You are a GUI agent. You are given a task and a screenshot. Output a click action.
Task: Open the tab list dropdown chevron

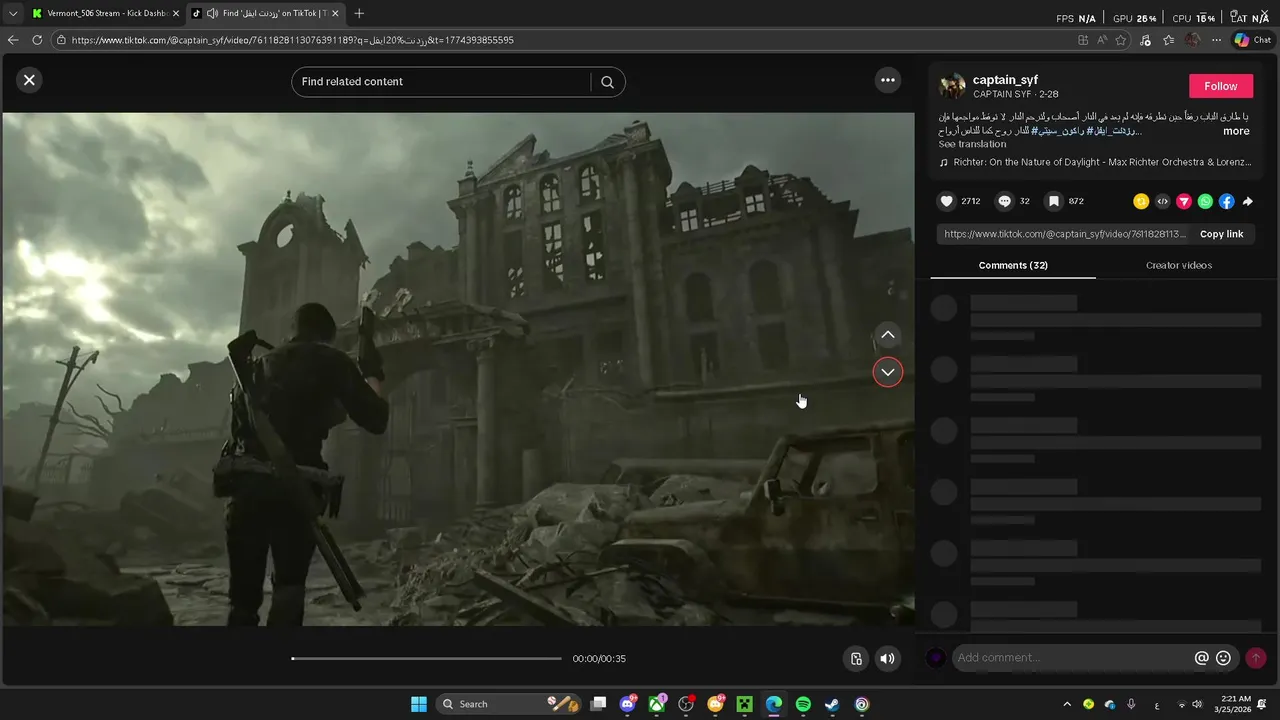(12, 14)
